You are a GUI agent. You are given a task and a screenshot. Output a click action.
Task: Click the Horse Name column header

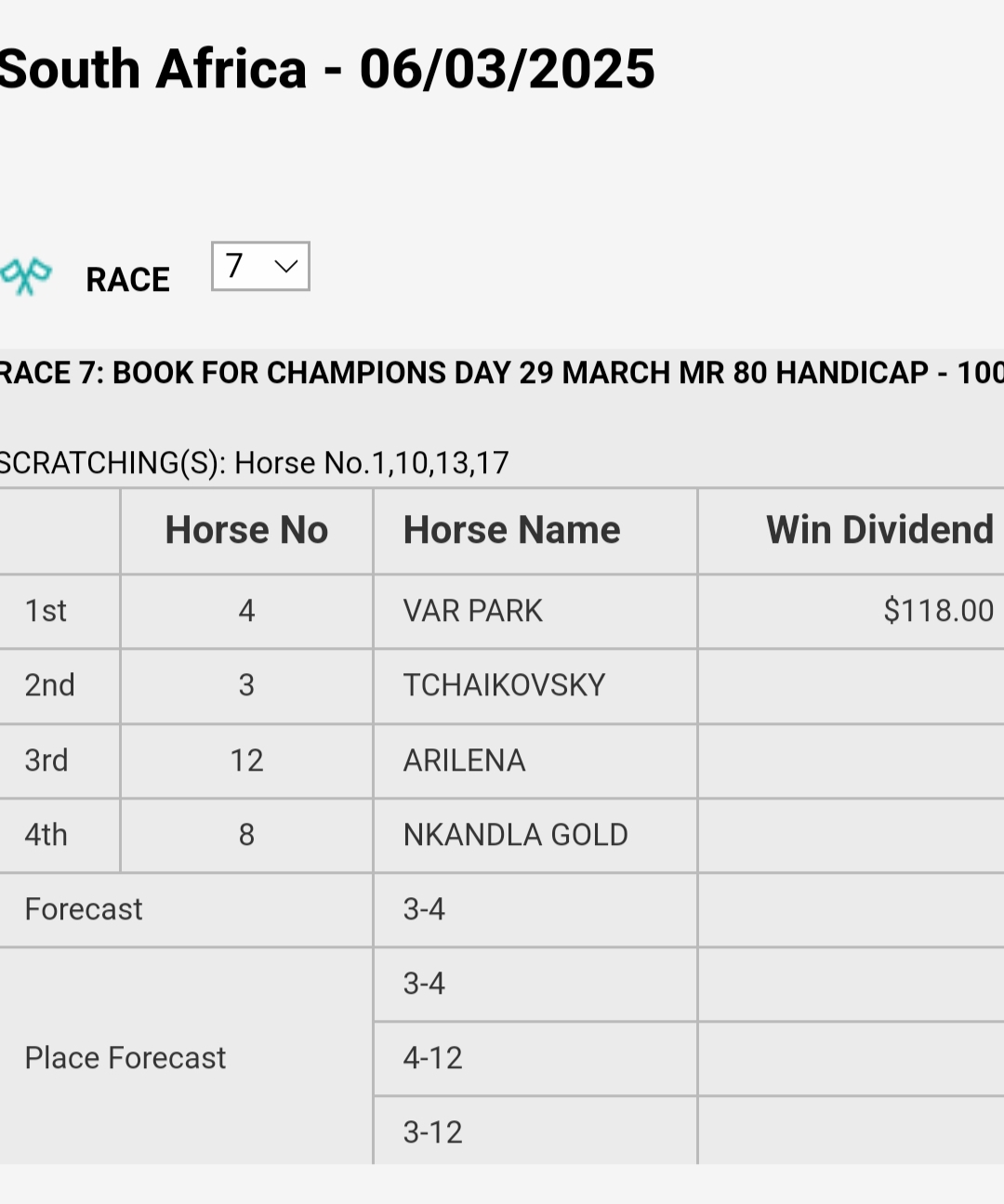tap(511, 530)
